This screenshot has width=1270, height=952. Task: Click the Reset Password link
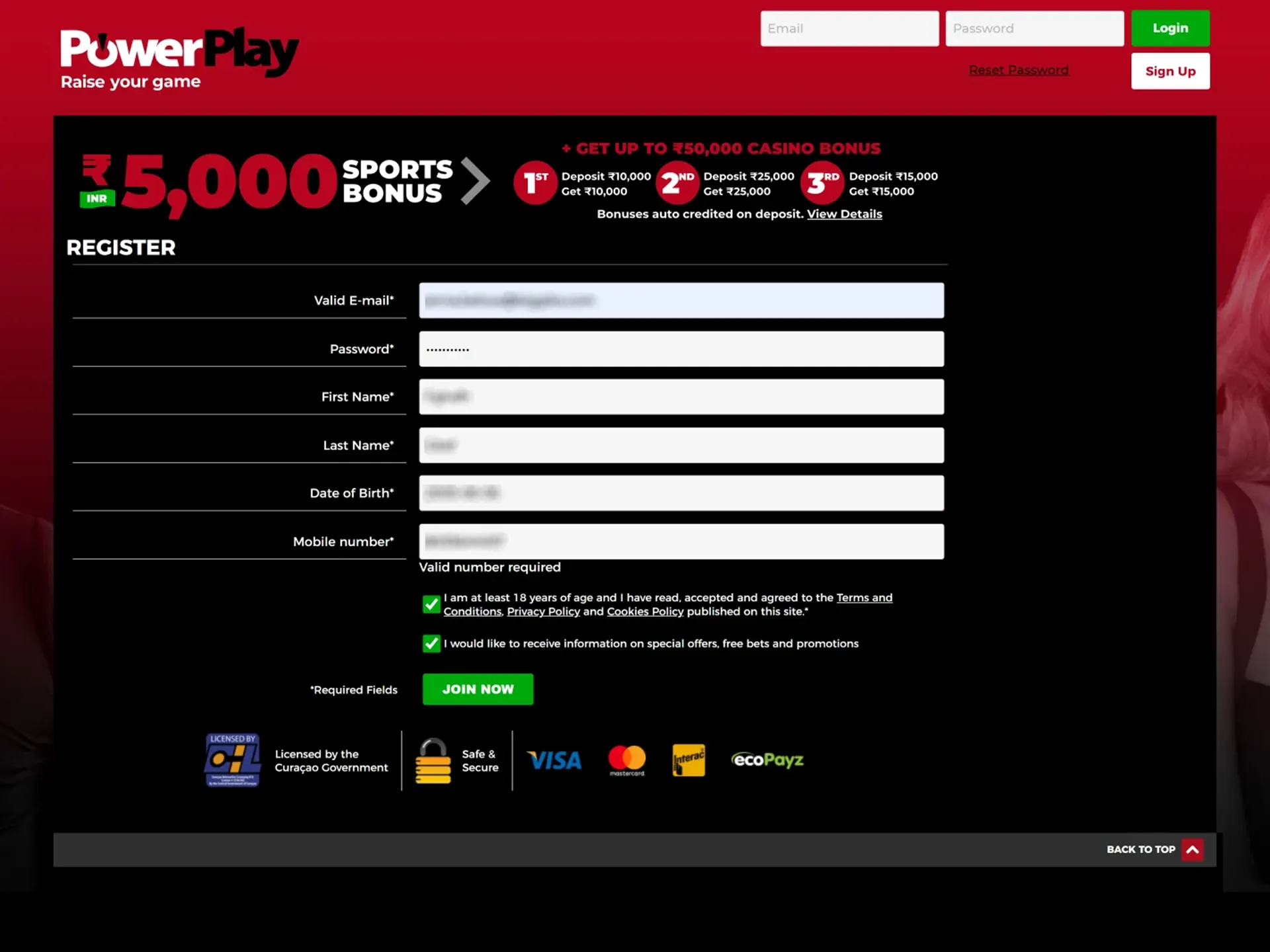(1019, 69)
